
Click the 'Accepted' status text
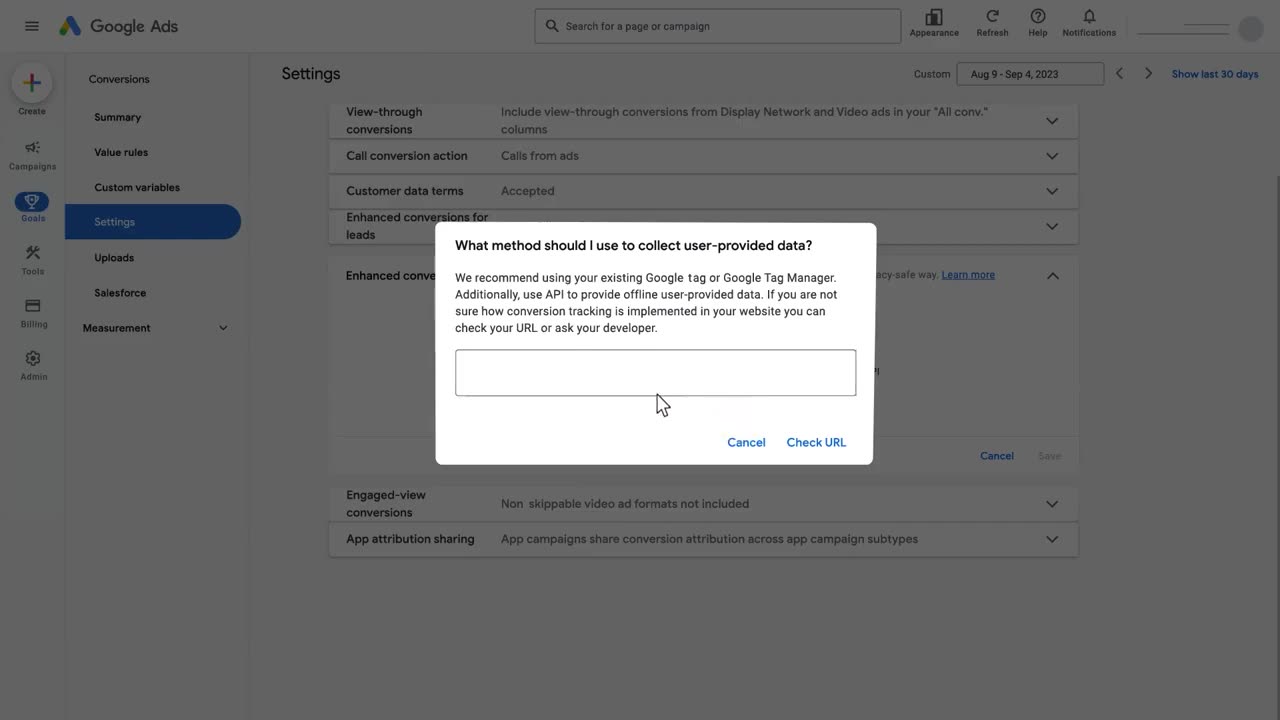click(x=528, y=191)
